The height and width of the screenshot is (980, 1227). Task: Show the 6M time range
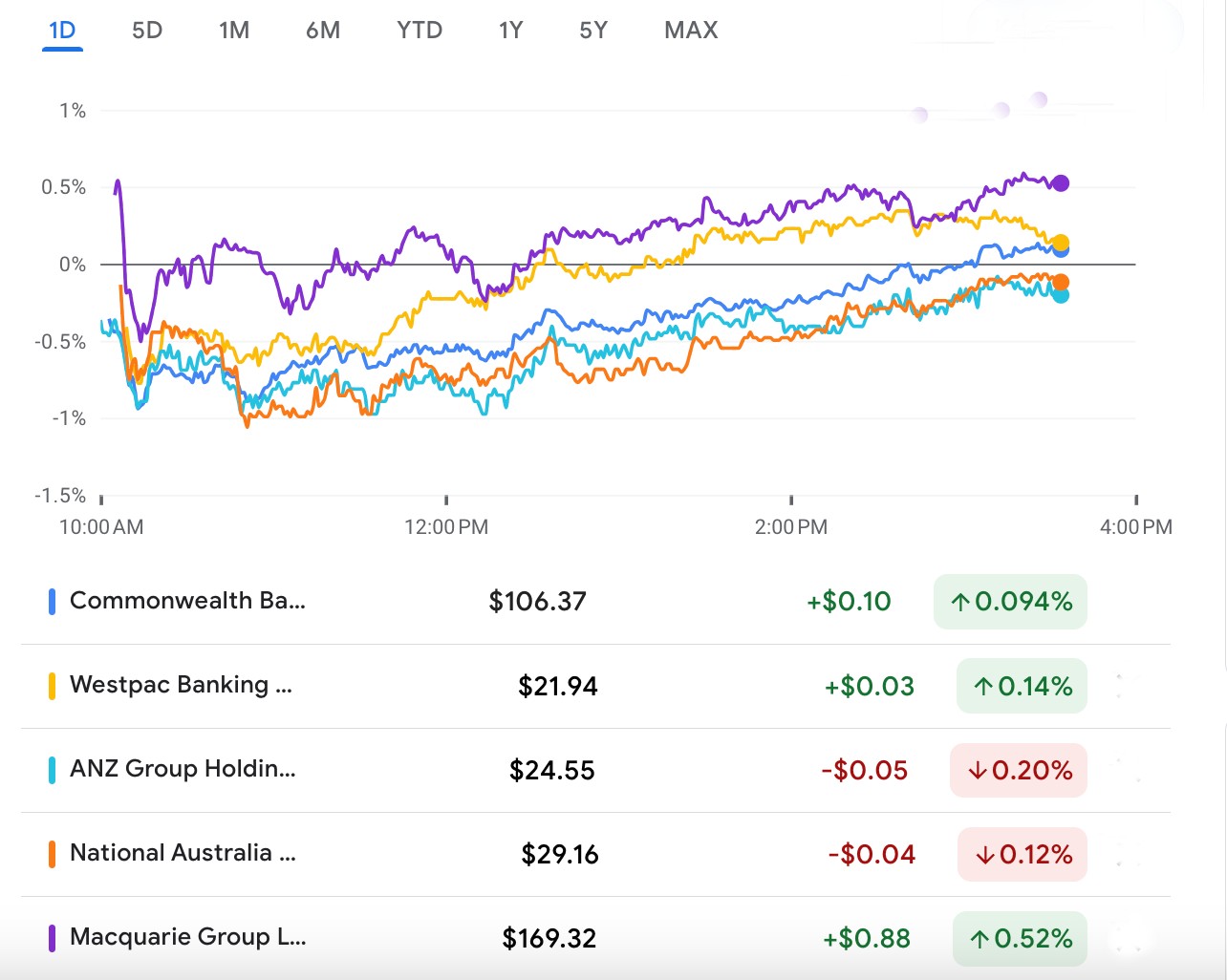[323, 31]
